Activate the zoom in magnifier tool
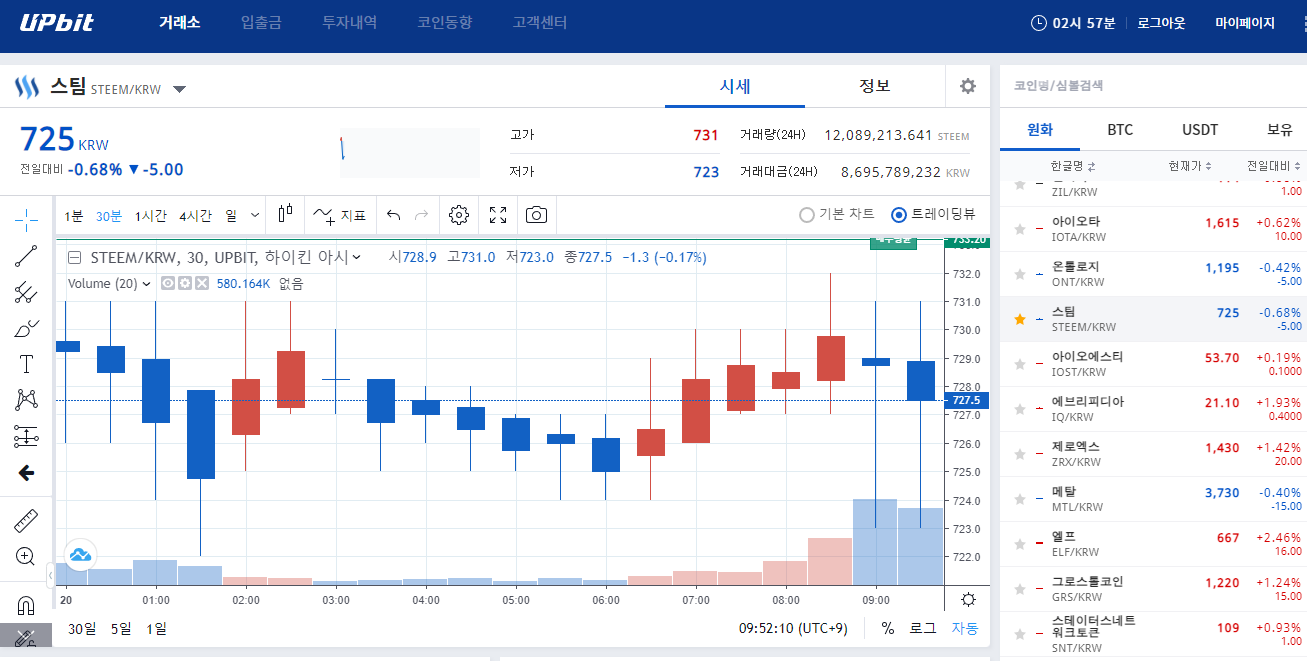This screenshot has width=1307, height=661. pos(26,556)
